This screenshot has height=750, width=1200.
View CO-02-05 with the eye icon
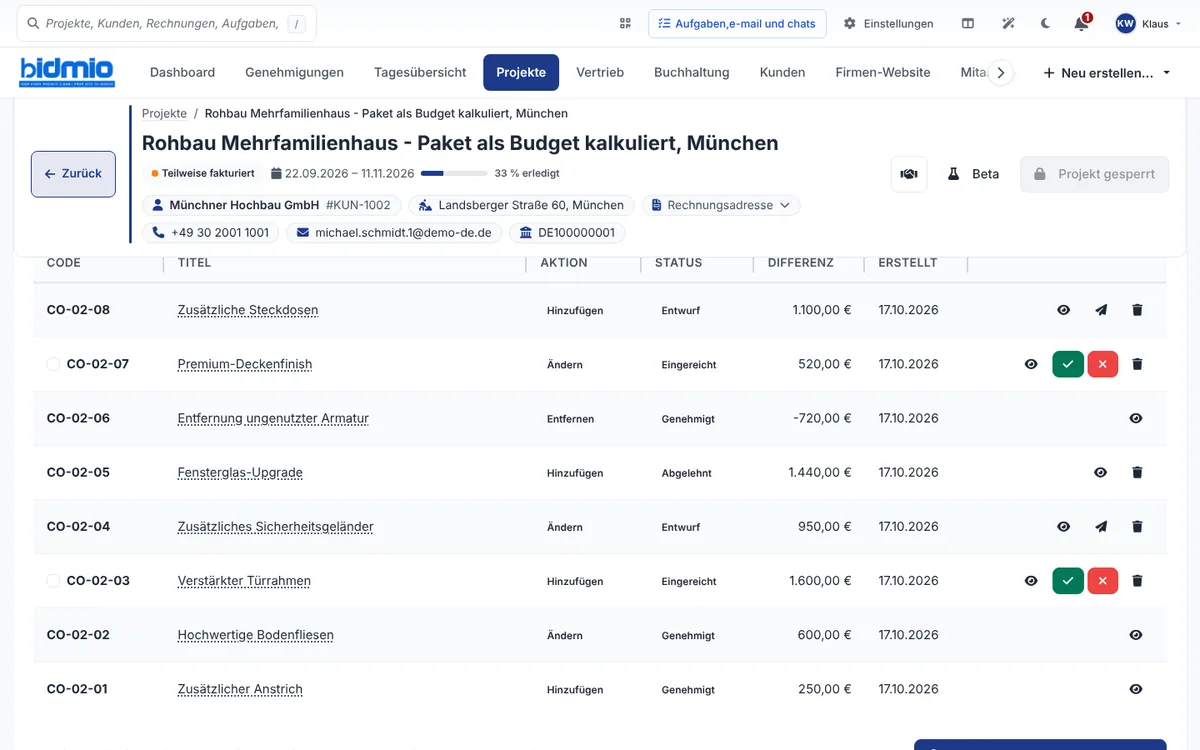tap(1101, 473)
